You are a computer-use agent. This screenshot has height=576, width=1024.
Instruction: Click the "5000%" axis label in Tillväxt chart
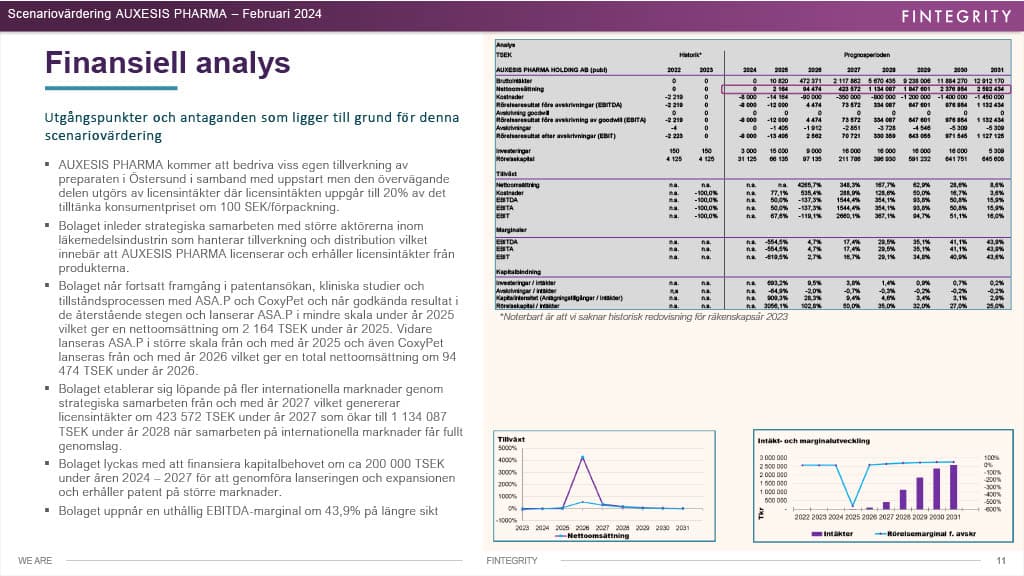pyautogui.click(x=507, y=448)
